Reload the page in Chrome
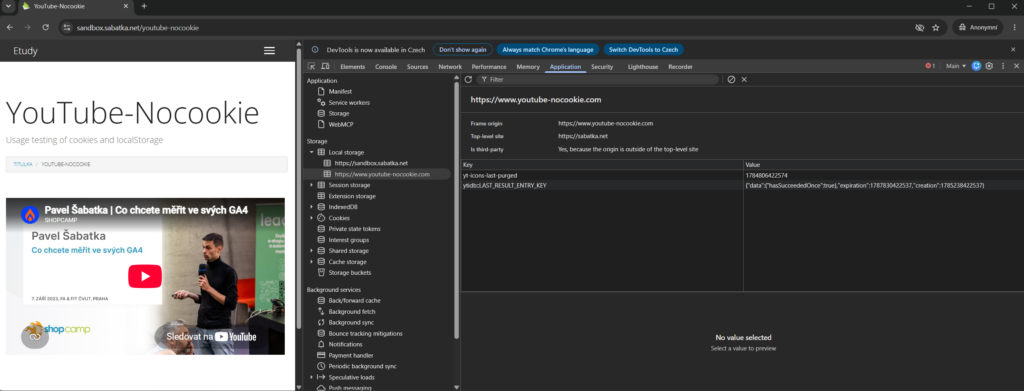 point(45,27)
